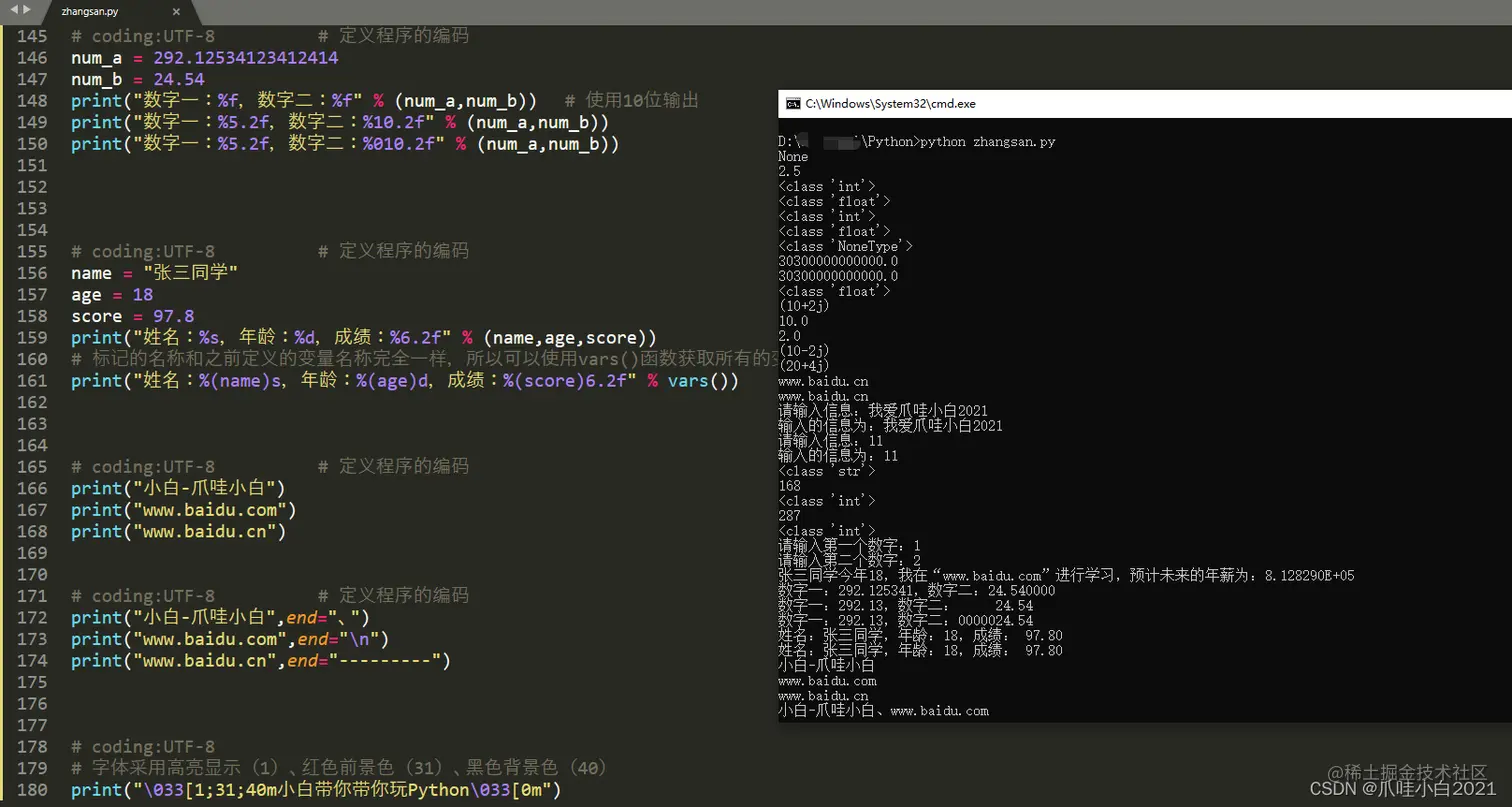Click the cmd line ending 0000024.54
The image size is (1512, 807).
906,621
